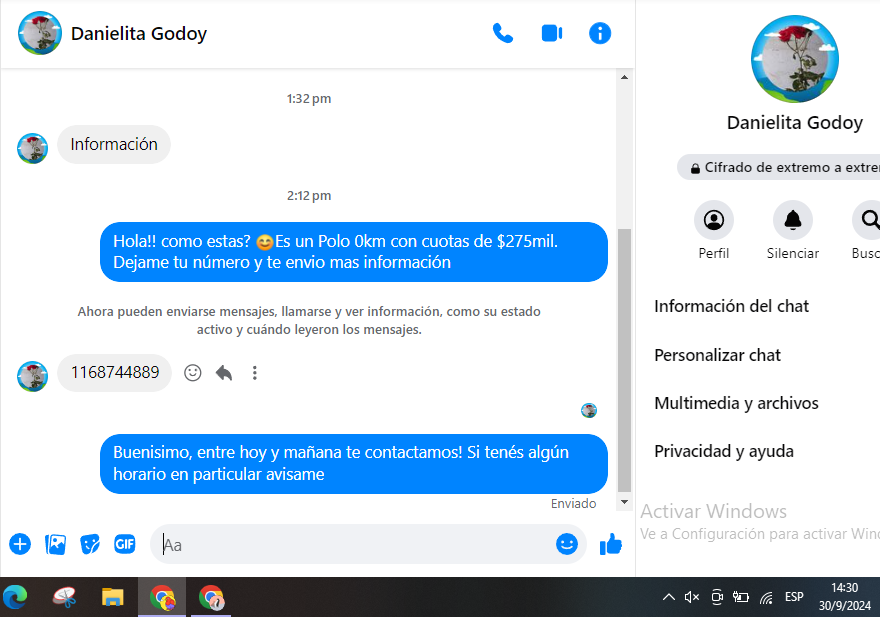Open File Explorer from the taskbar
The height and width of the screenshot is (617, 880).
point(112,597)
